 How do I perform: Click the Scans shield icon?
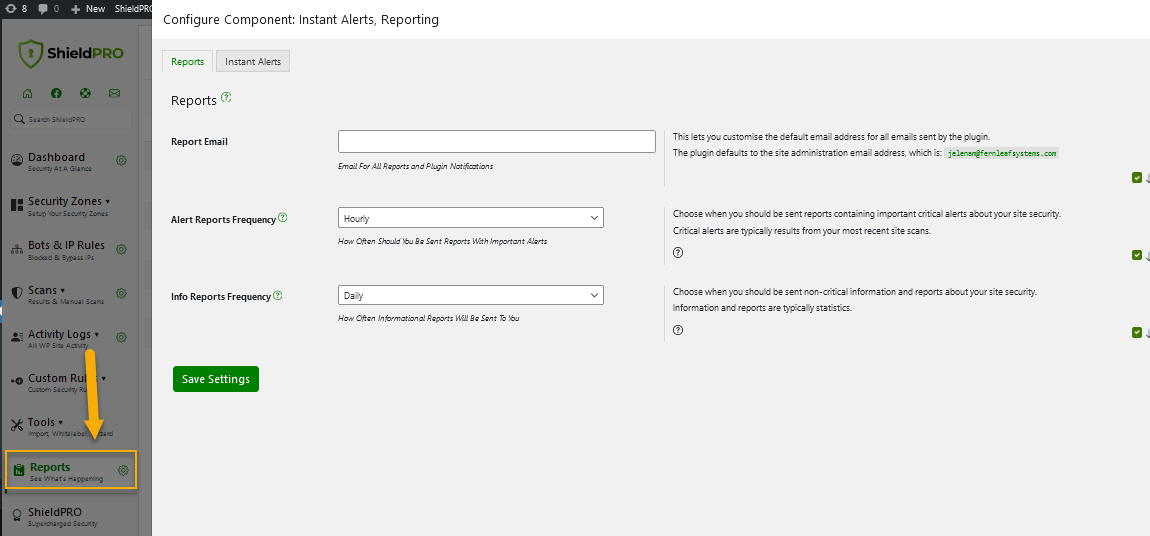pyautogui.click(x=17, y=293)
